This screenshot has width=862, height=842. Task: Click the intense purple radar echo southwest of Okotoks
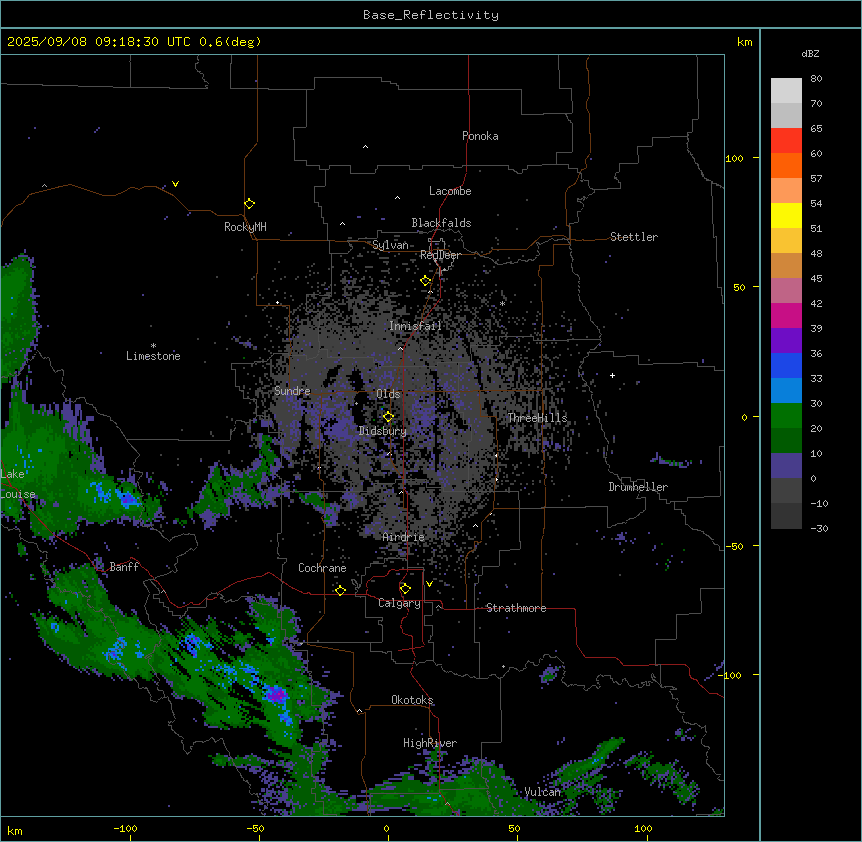tap(275, 694)
